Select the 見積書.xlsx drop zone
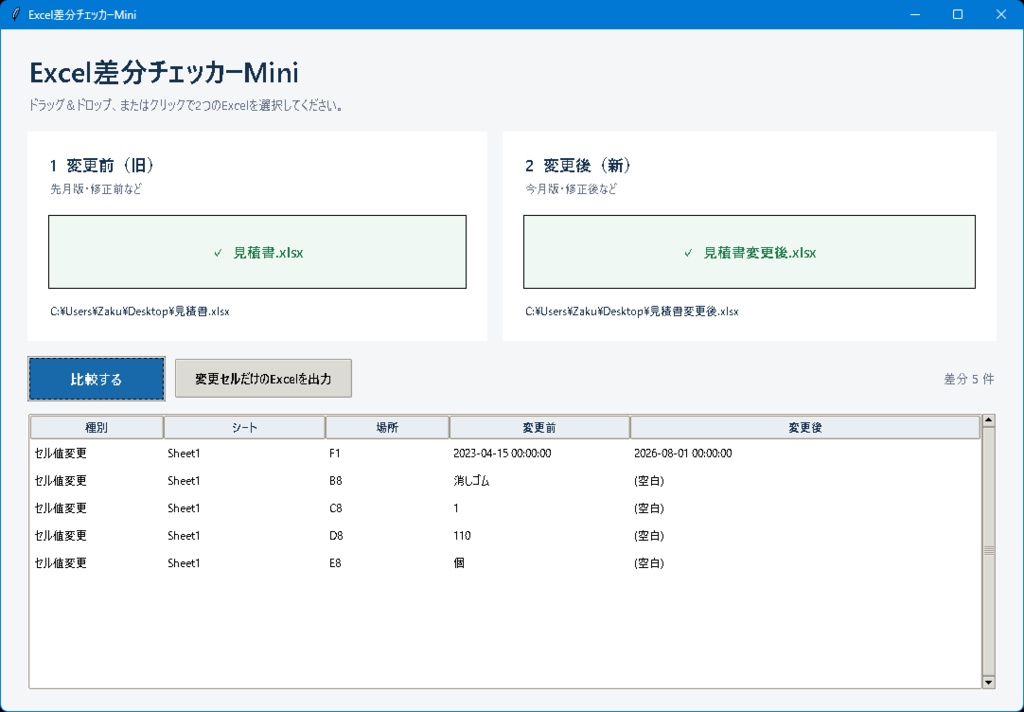Screen dimensions: 1024x712 click(257, 252)
